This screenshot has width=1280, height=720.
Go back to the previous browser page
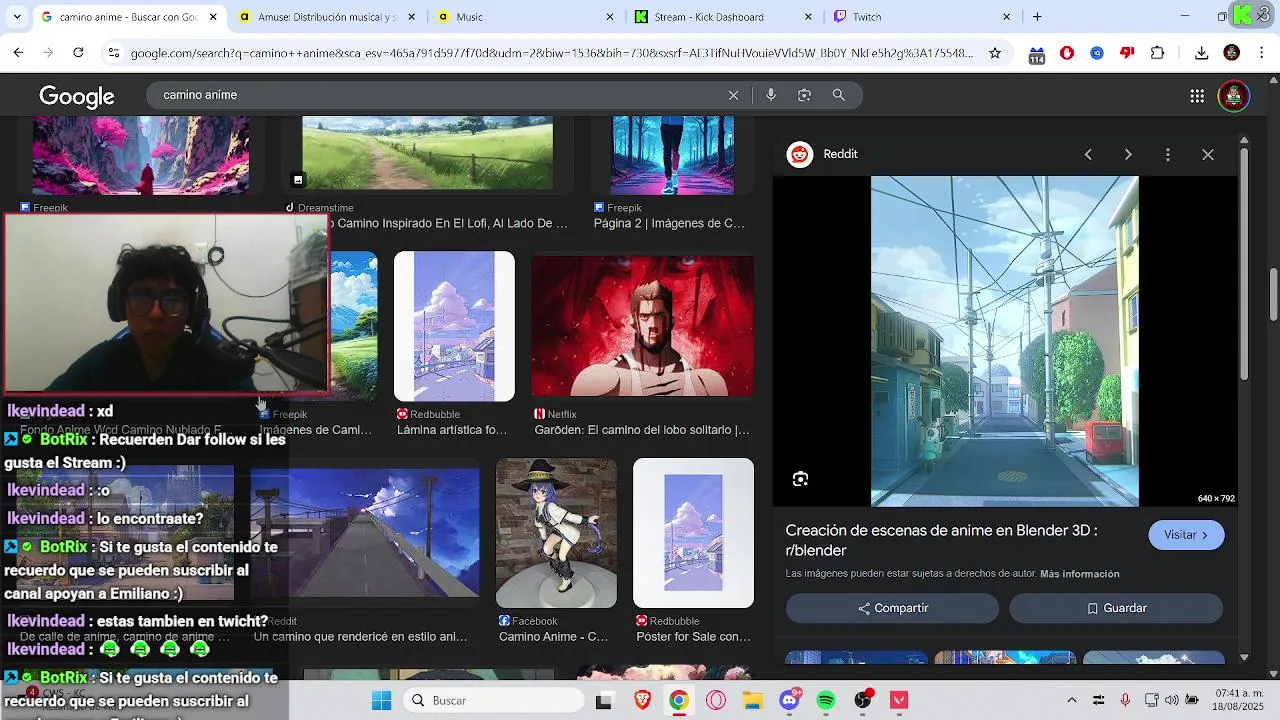point(18,53)
